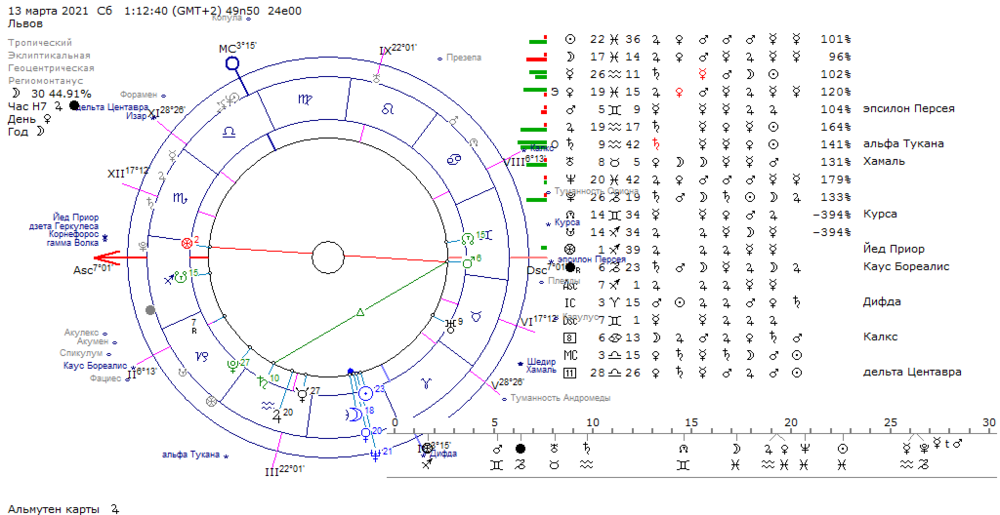Select star name 'эпсилон Персея' in table
Image resolution: width=1000 pixels, height=515 pixels.
coord(909,108)
